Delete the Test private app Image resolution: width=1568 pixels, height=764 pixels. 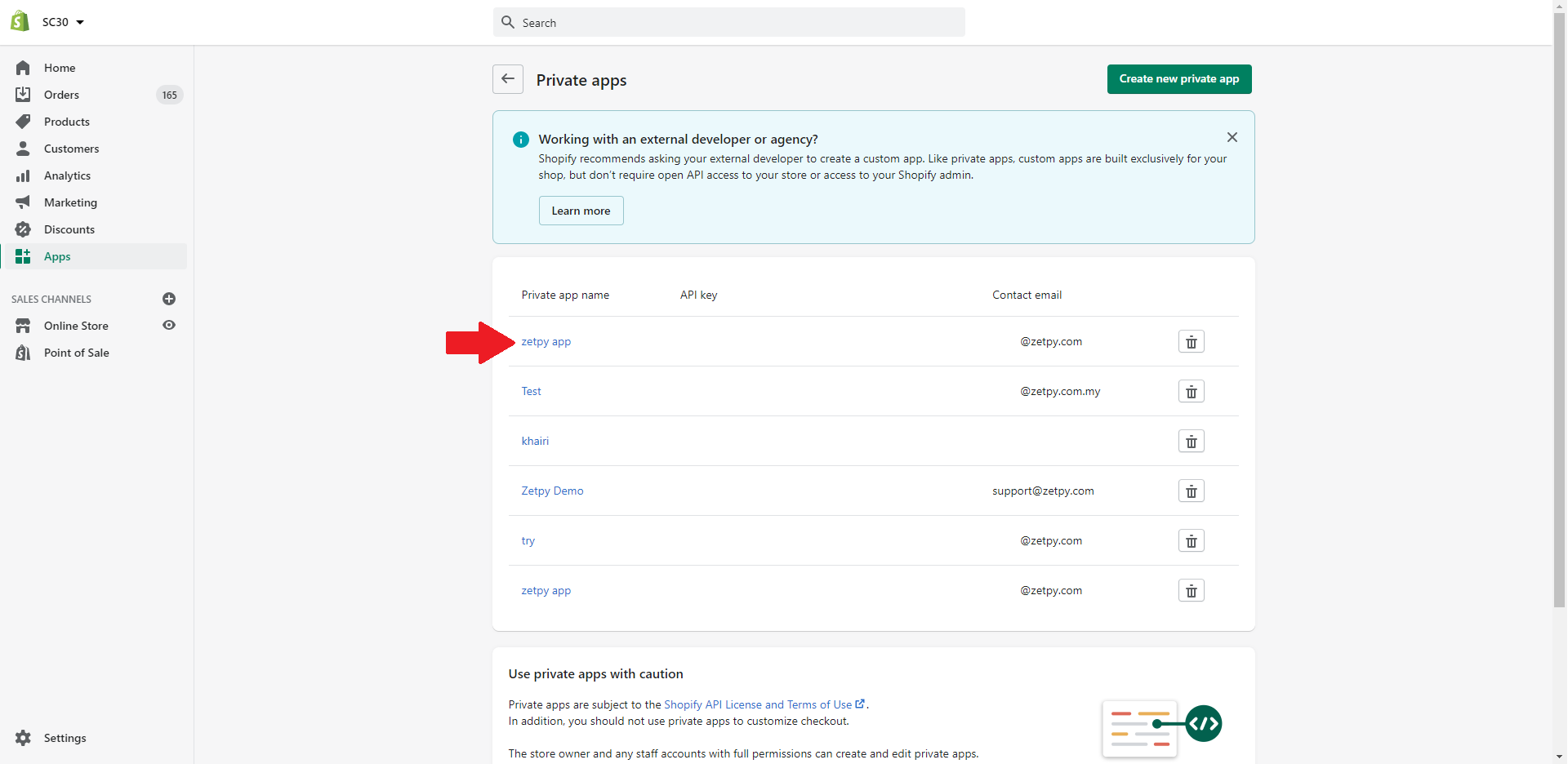(x=1191, y=392)
